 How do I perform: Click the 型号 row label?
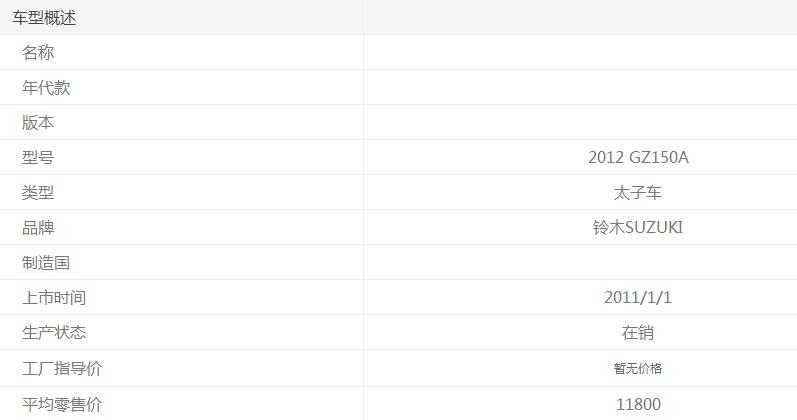[x=38, y=158]
